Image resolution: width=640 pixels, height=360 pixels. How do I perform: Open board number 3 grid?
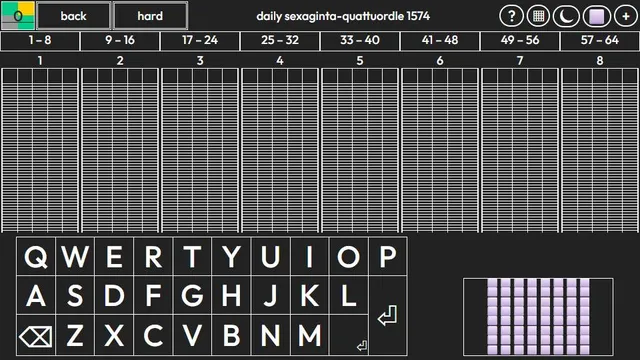tap(200, 150)
